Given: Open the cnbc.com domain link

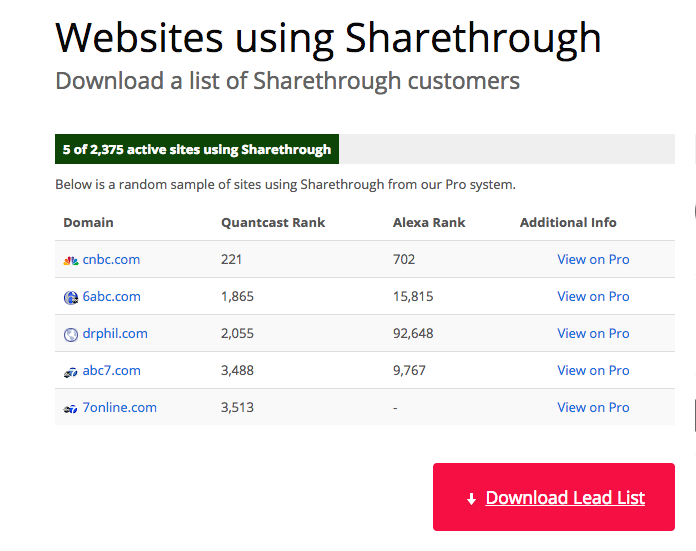Looking at the screenshot, I should [111, 259].
